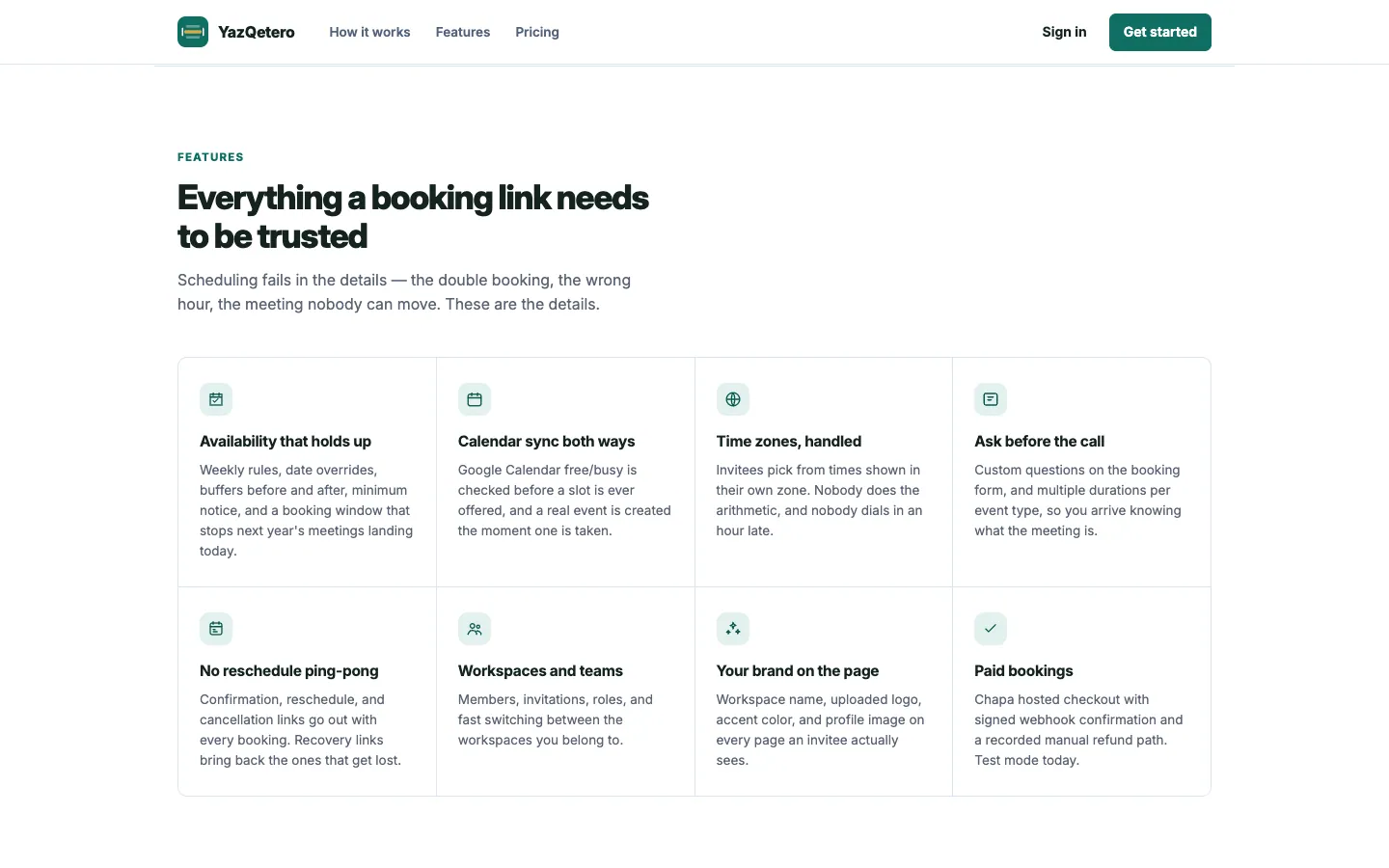Open the Pricing nav link

click(x=537, y=32)
